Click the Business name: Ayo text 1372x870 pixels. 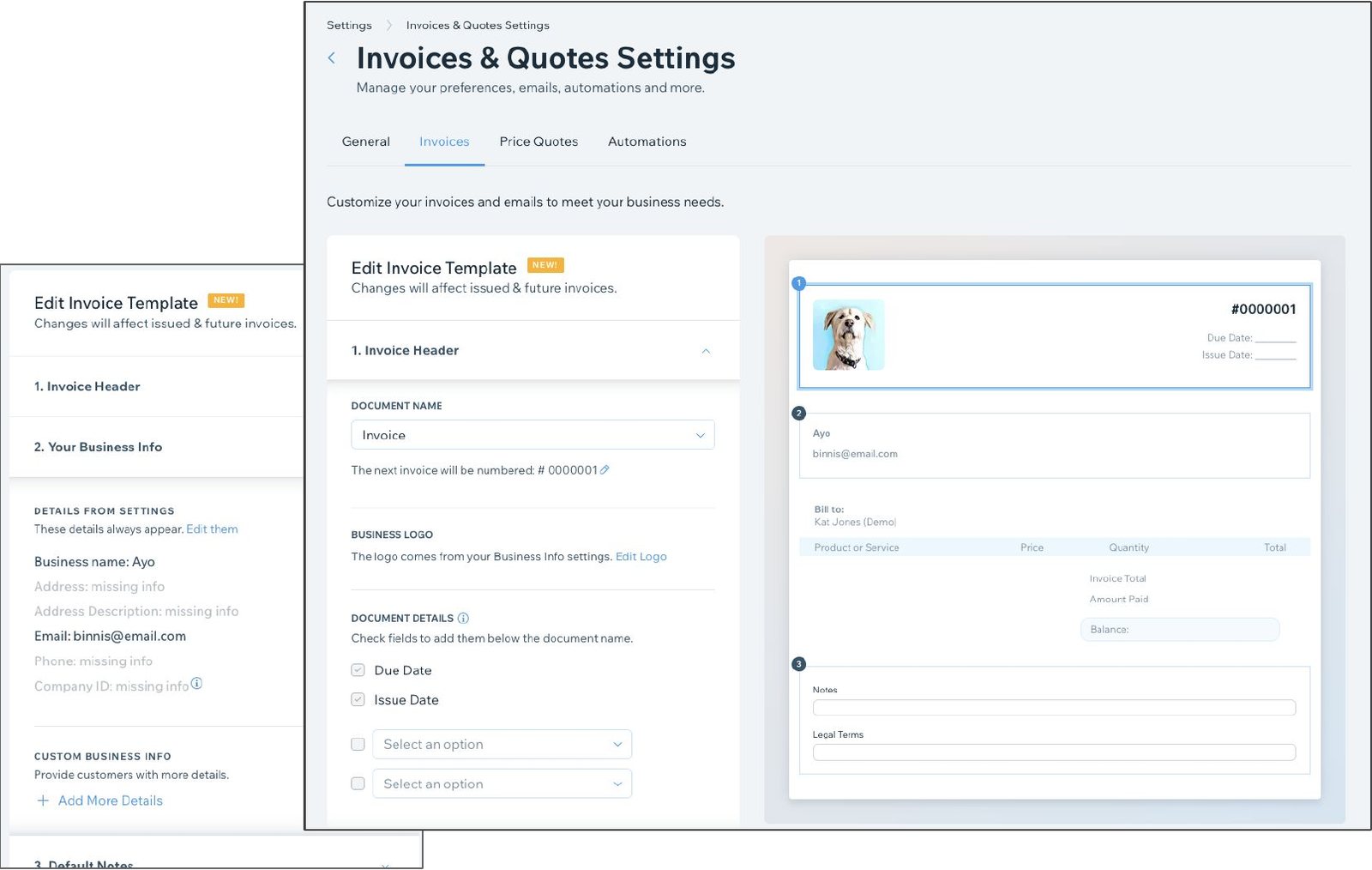(x=94, y=562)
